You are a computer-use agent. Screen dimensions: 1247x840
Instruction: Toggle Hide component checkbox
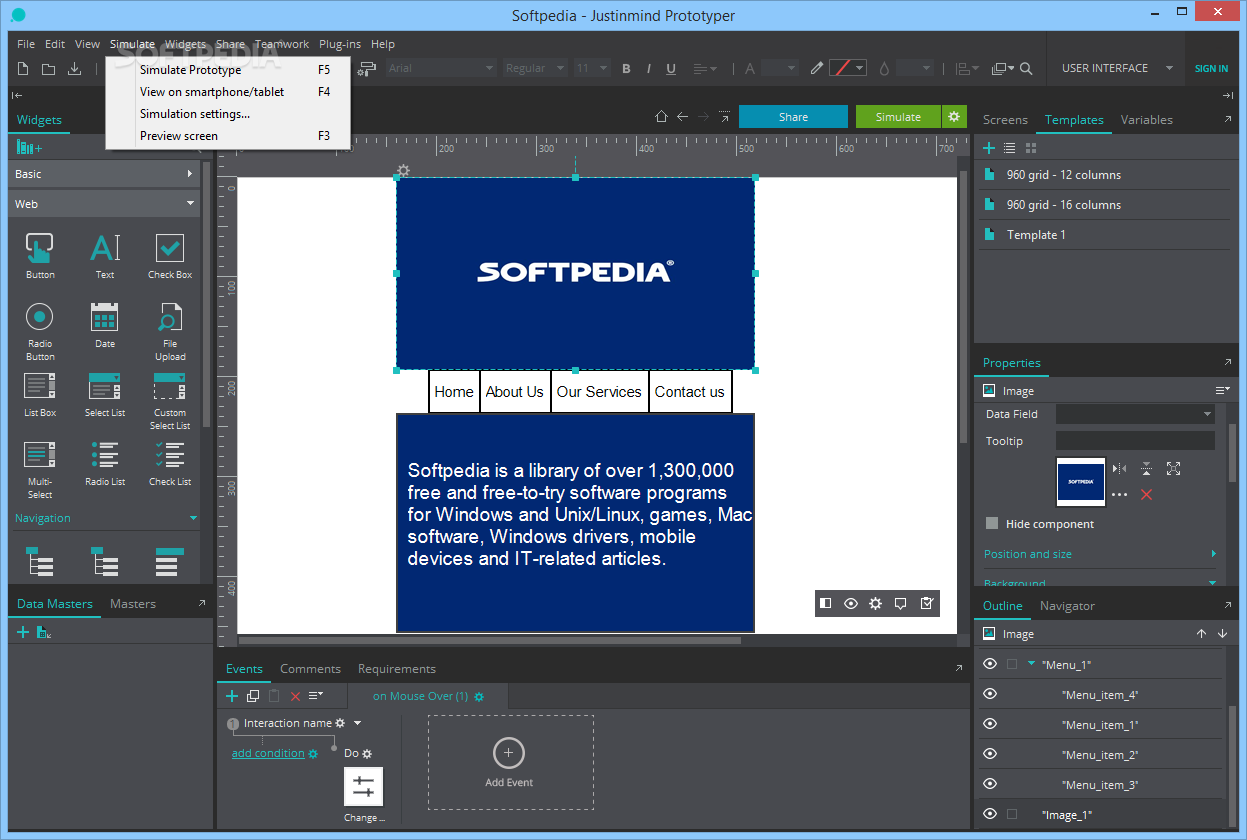[992, 523]
